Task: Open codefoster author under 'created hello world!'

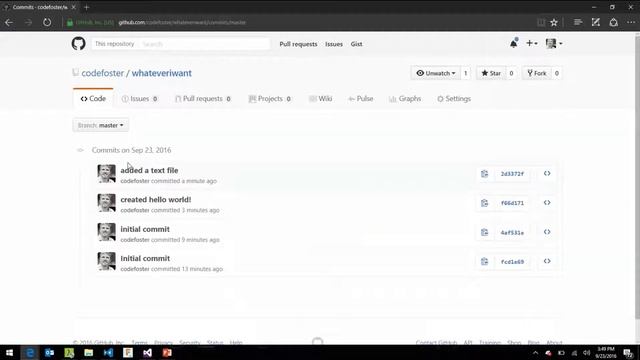Action: click(x=135, y=210)
